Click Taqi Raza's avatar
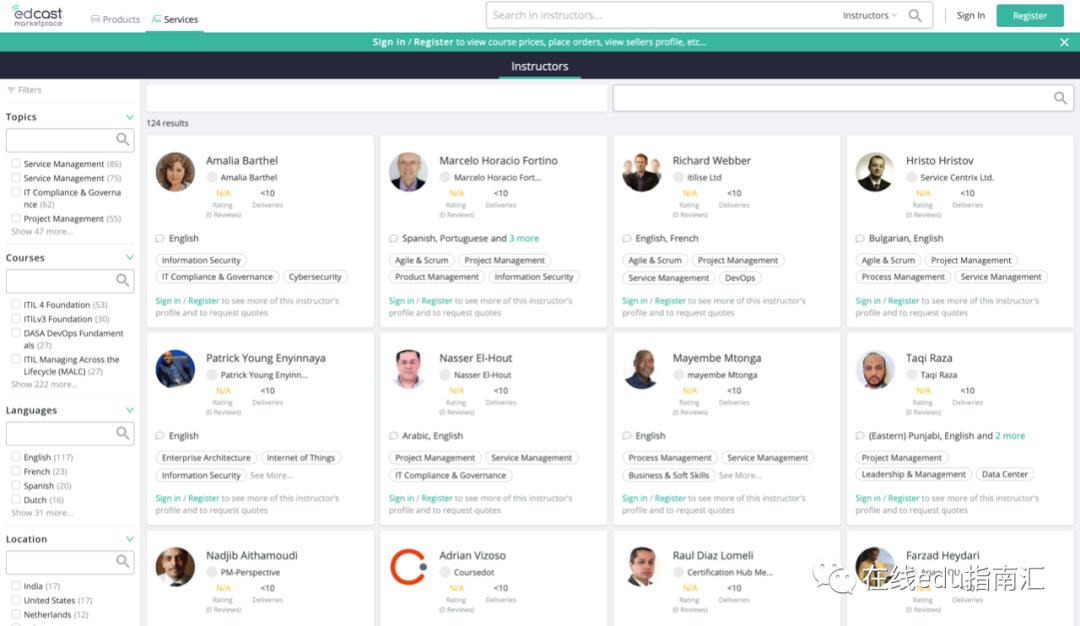 [875, 369]
